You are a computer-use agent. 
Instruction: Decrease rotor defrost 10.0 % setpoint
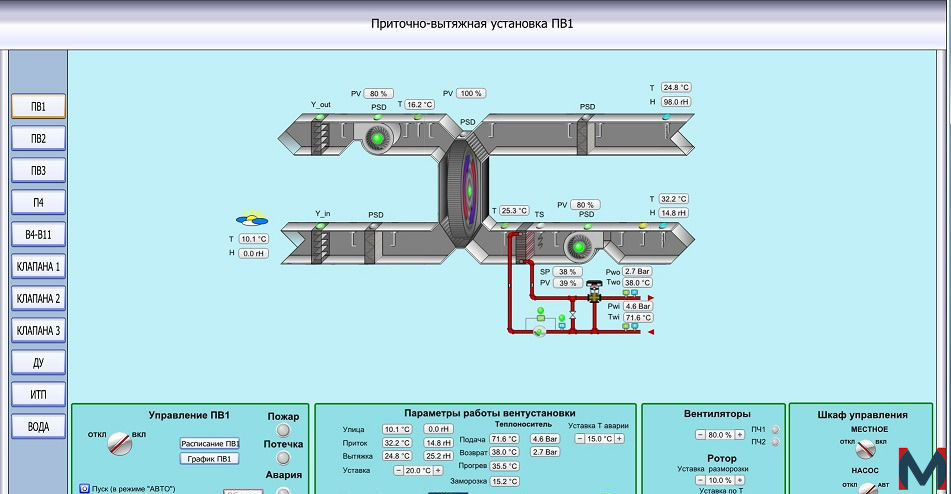tap(700, 480)
